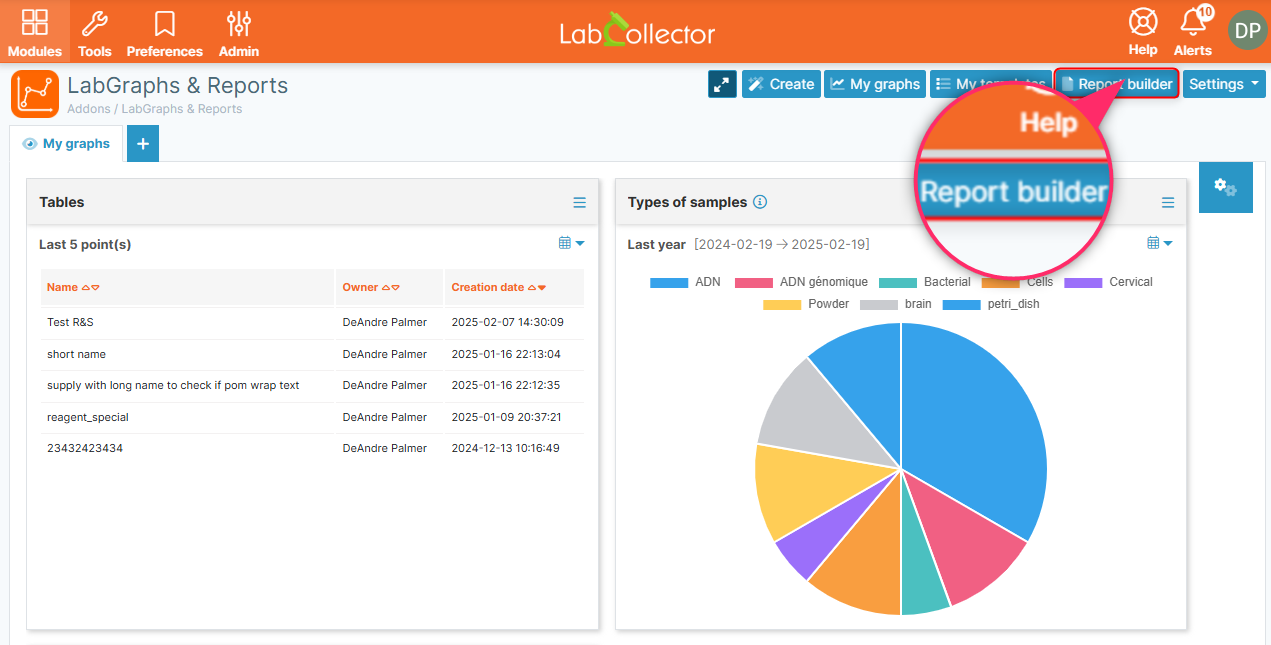Open the Modules menu
This screenshot has height=645, width=1271.
pyautogui.click(x=35, y=32)
